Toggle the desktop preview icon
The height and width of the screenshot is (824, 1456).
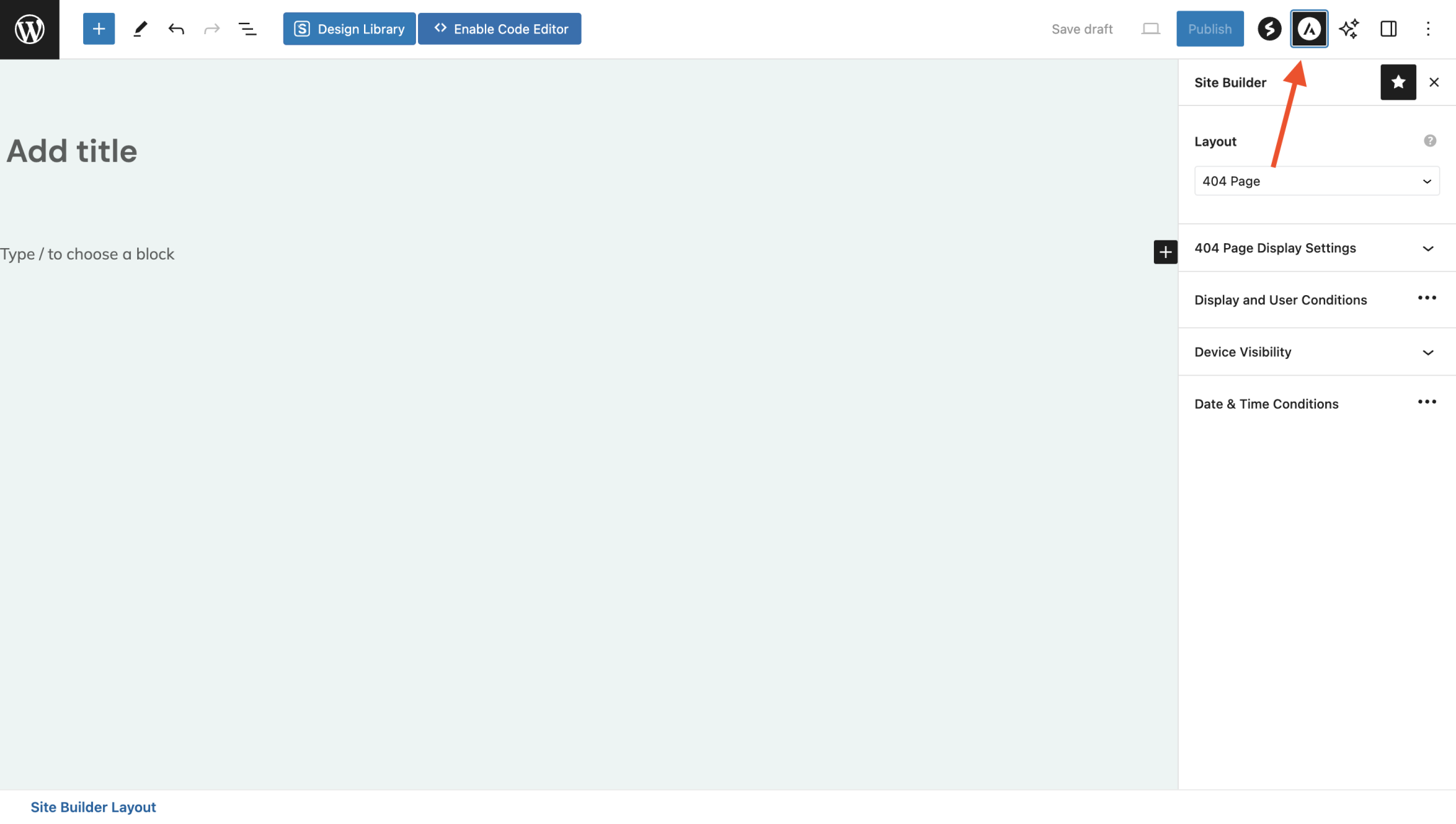pos(1151,29)
